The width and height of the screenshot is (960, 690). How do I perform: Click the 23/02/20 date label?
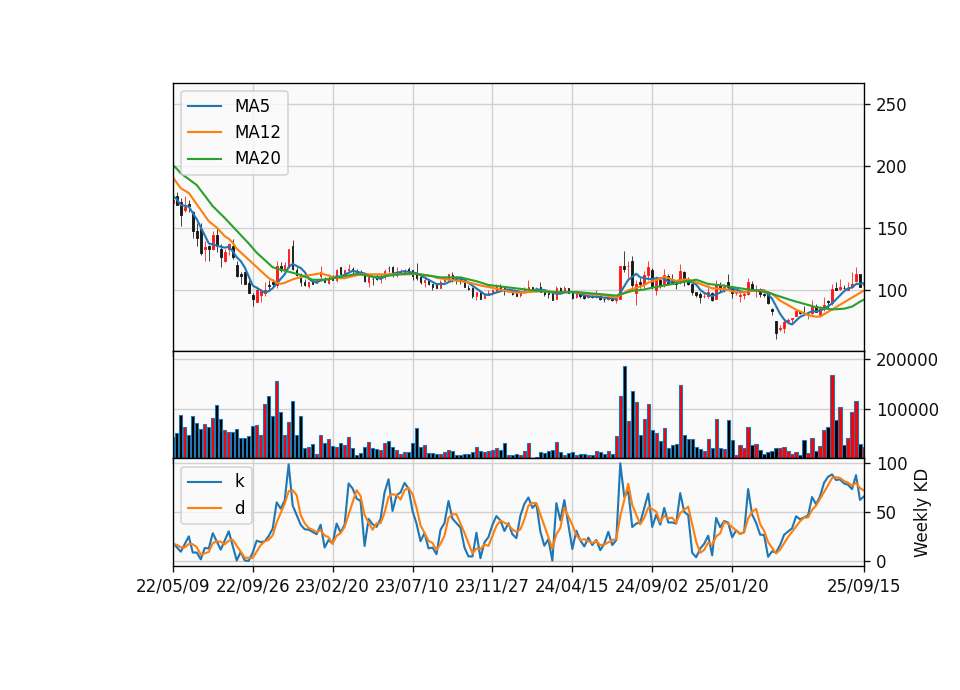click(332, 586)
